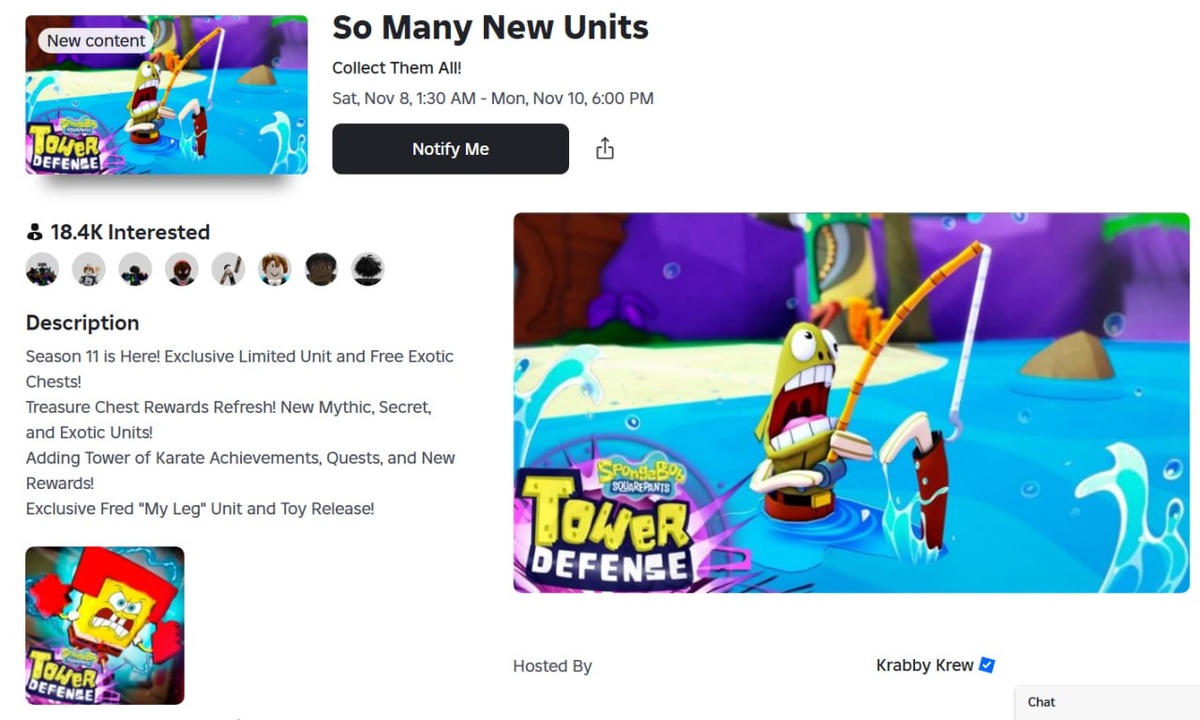Click the 18.4K Interested count text
The height and width of the screenshot is (720, 1200).
130,232
